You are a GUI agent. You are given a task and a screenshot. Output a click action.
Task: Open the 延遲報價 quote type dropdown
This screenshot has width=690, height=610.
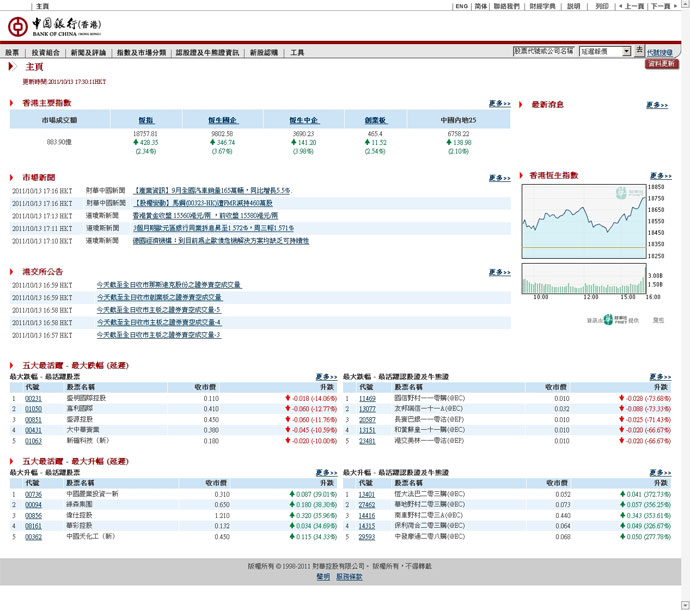click(x=605, y=51)
